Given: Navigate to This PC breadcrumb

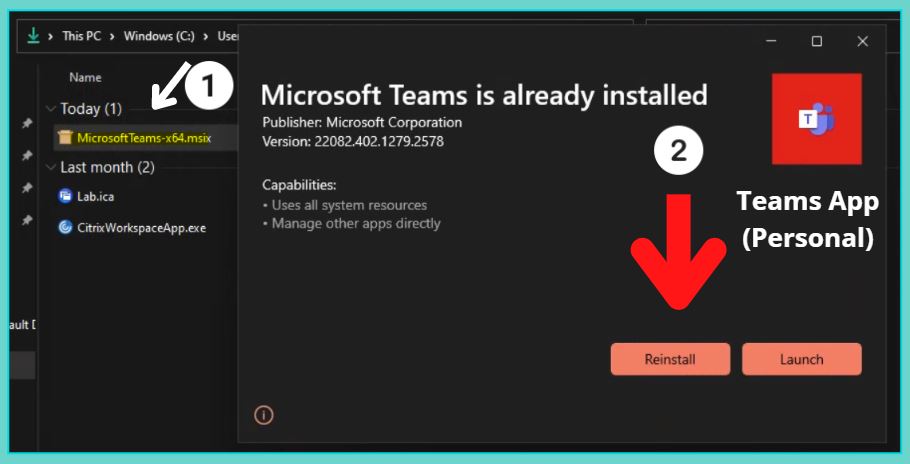Looking at the screenshot, I should pos(81,36).
